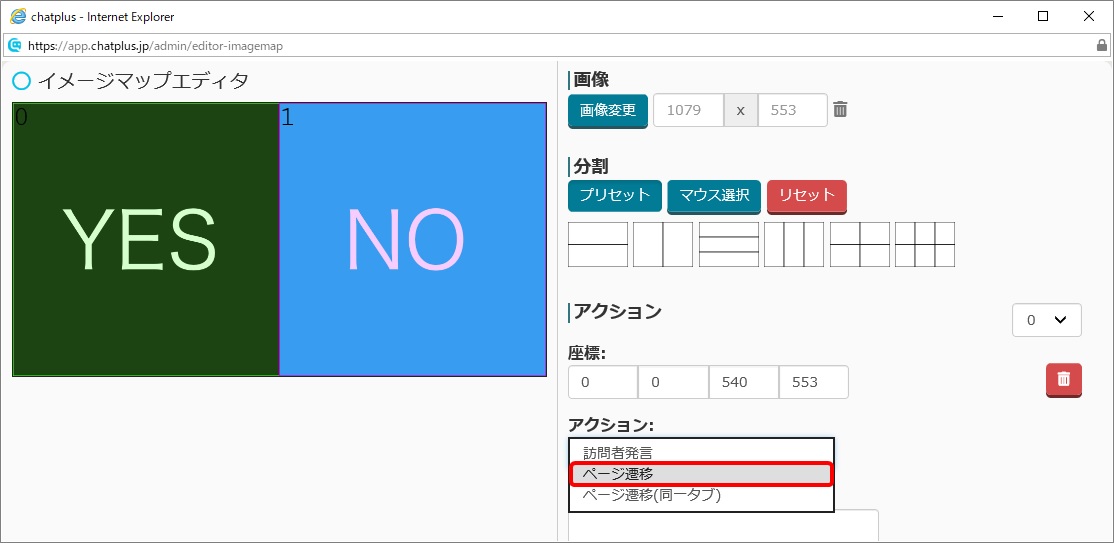
Task: Select the two-row horizontal split preset
Action: pos(598,244)
